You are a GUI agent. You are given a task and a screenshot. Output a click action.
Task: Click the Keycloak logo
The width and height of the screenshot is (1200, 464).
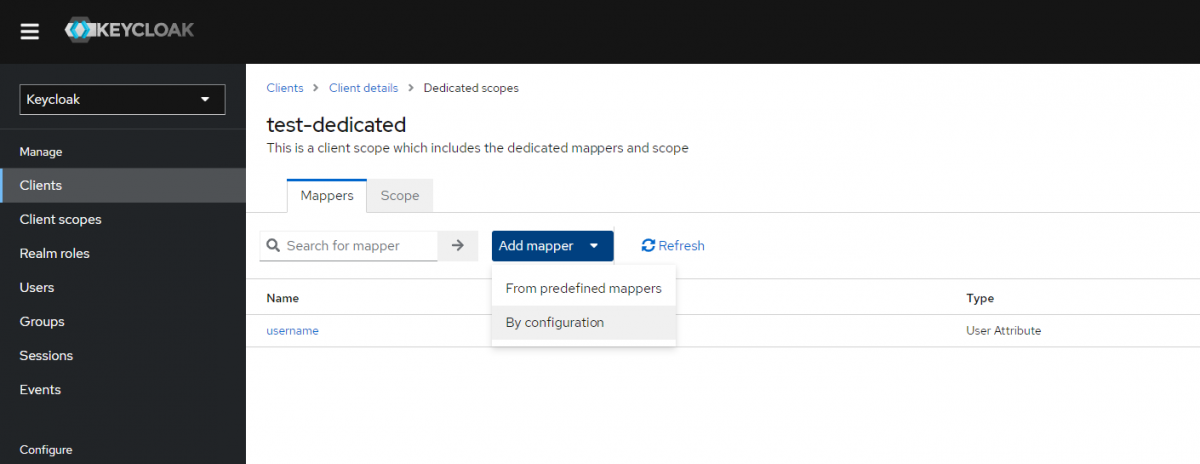(x=130, y=30)
